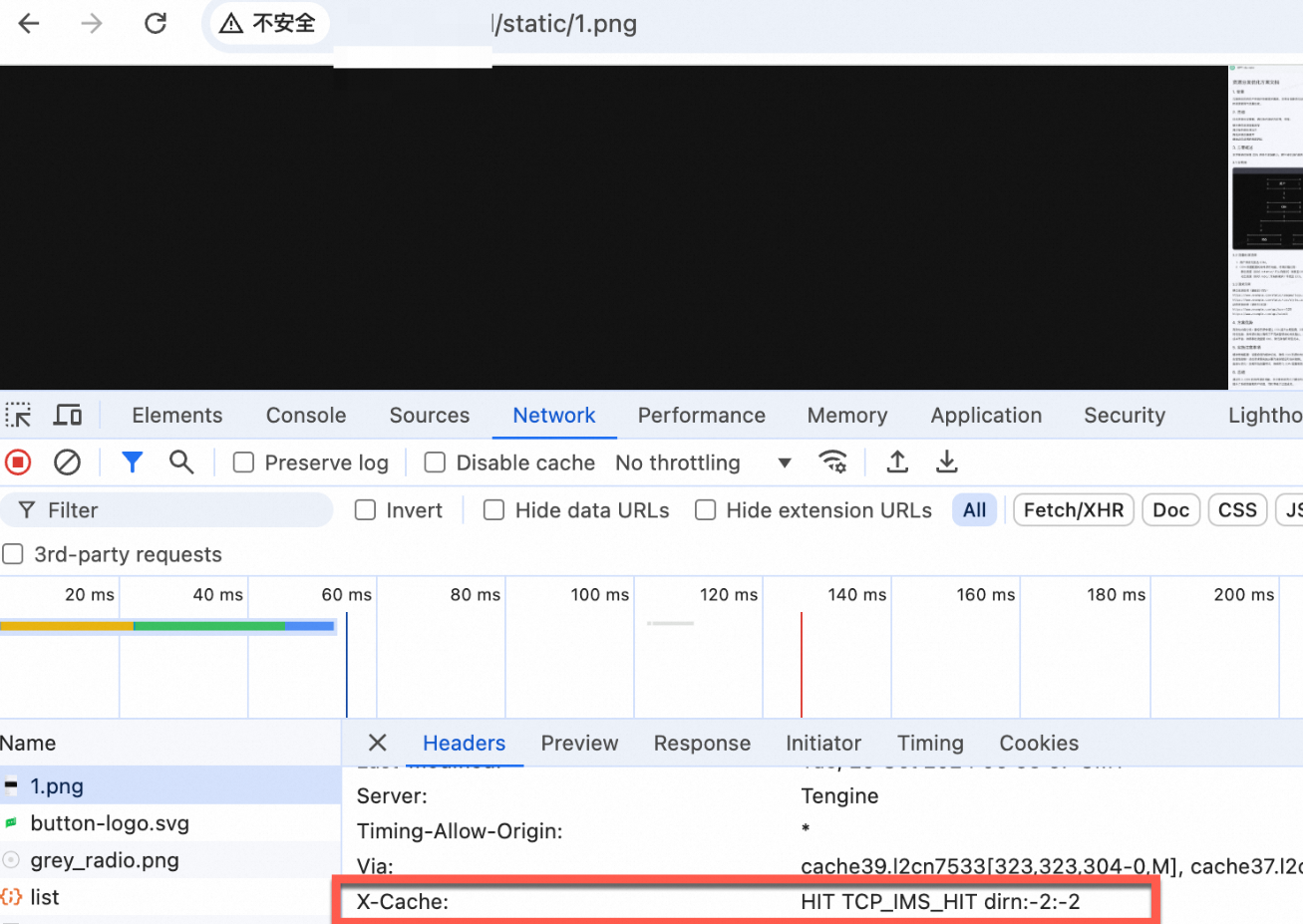This screenshot has width=1303, height=924.
Task: Import HAR file
Action: 896,462
